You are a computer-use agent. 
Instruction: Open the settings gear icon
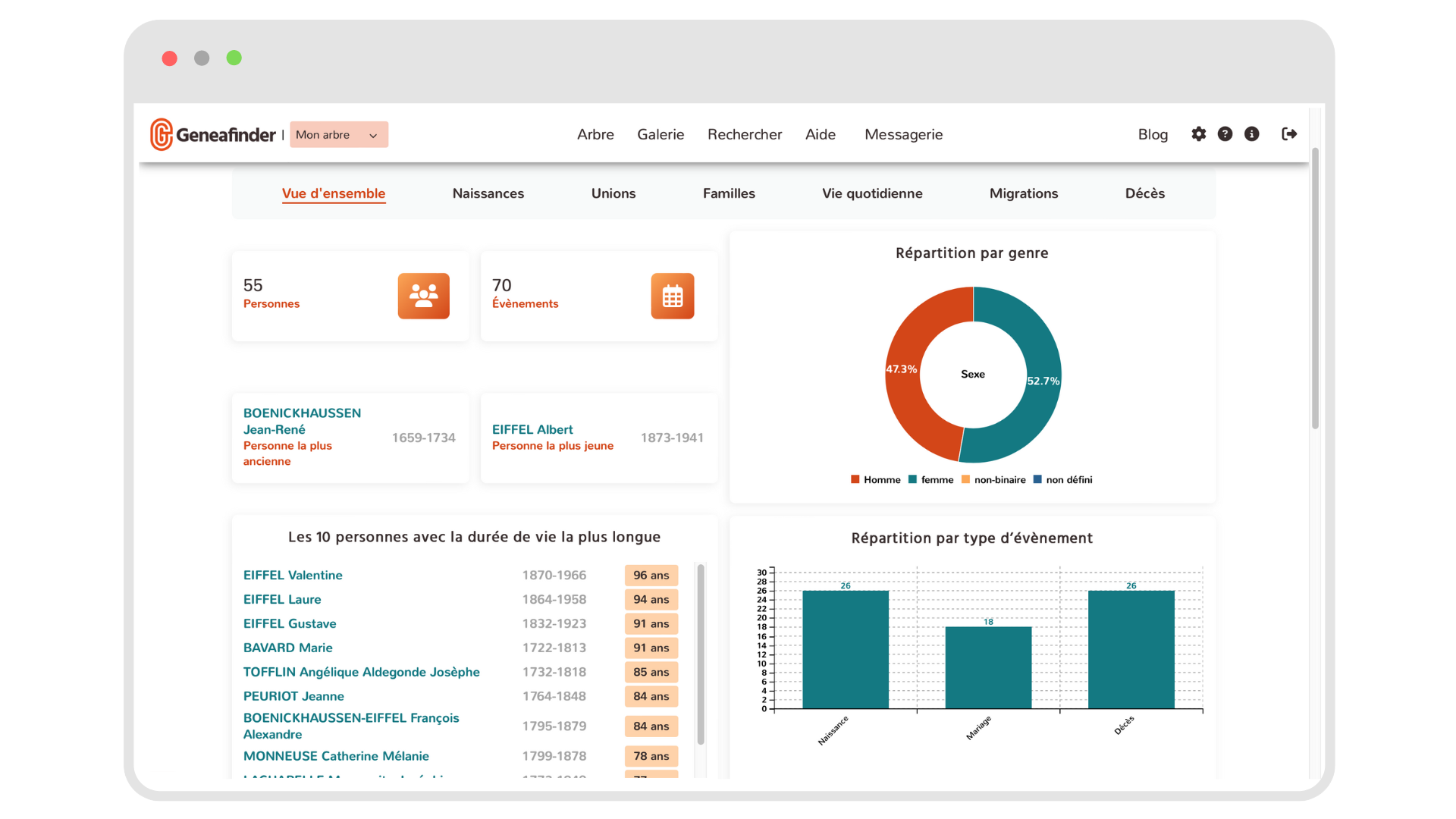coord(1198,134)
